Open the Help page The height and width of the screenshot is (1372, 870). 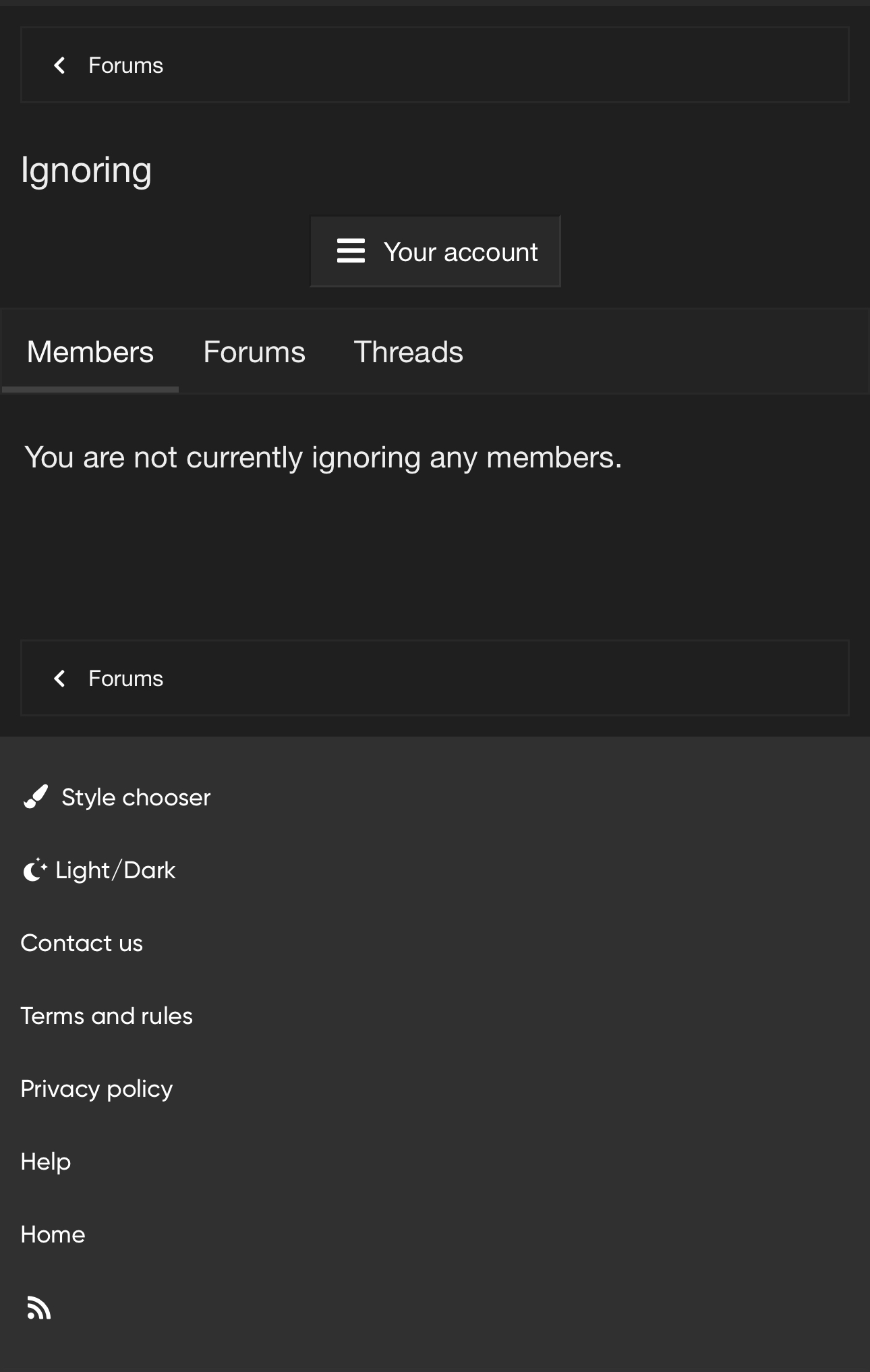[46, 1162]
